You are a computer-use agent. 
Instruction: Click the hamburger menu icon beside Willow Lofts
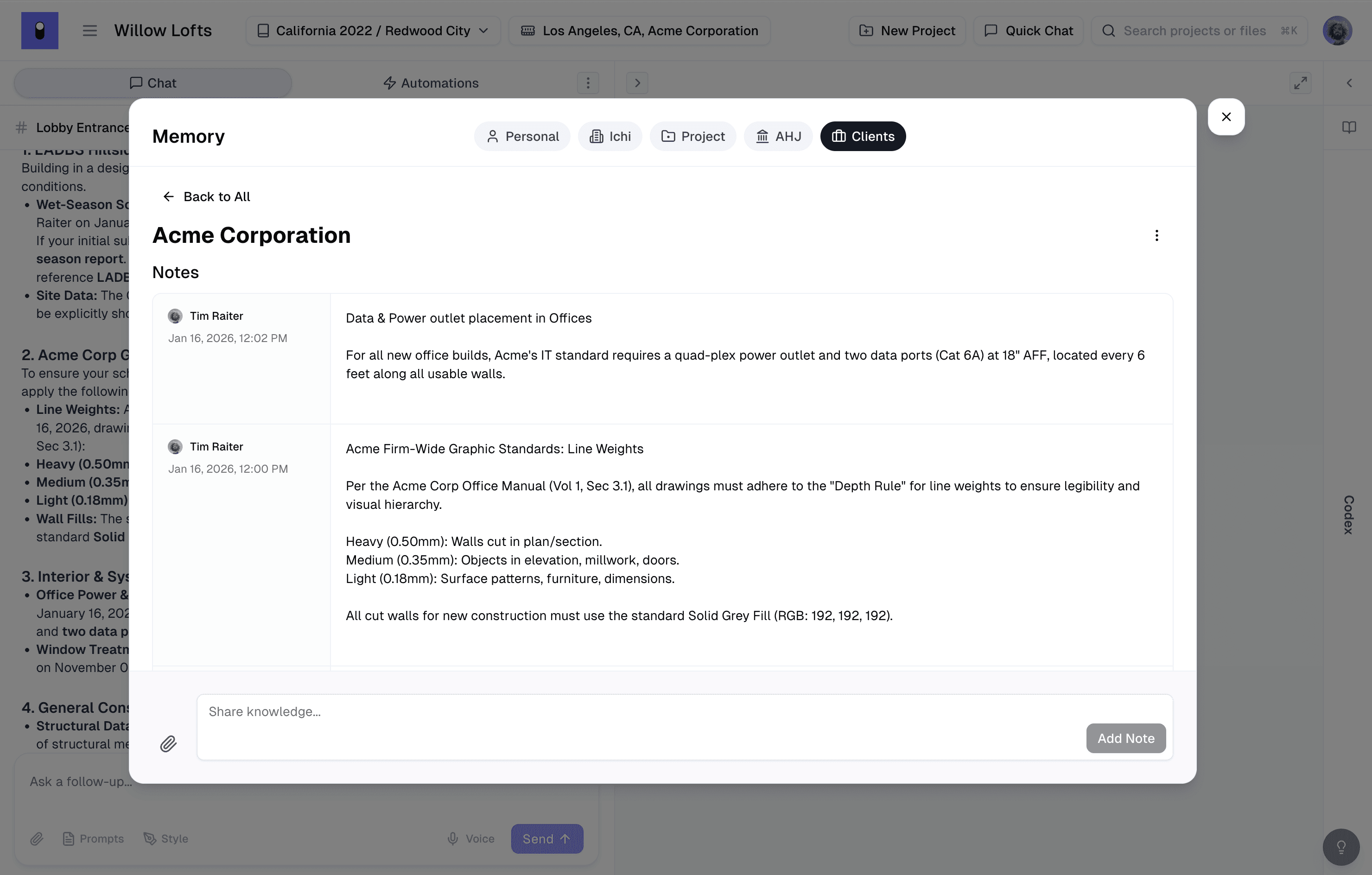[89, 31]
